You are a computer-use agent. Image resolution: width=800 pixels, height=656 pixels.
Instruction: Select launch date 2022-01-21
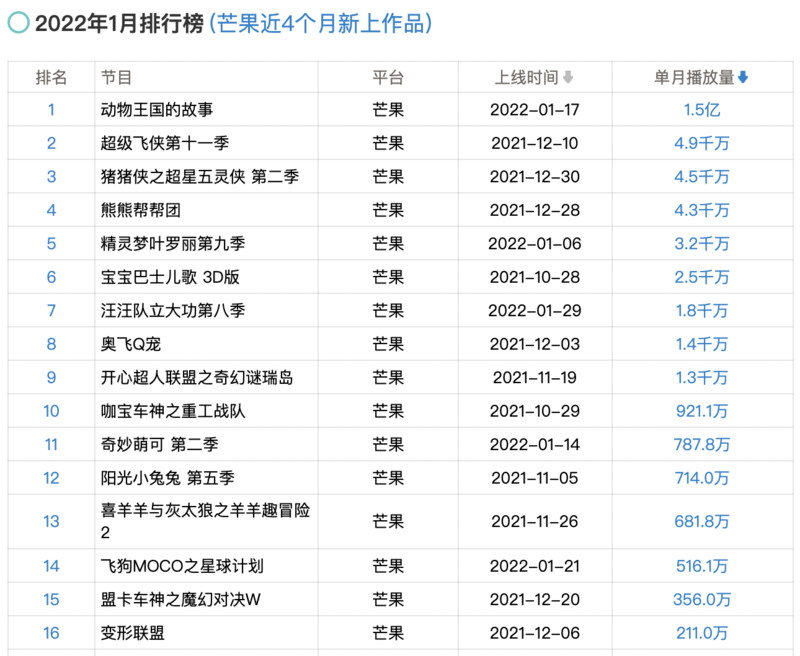click(x=535, y=566)
